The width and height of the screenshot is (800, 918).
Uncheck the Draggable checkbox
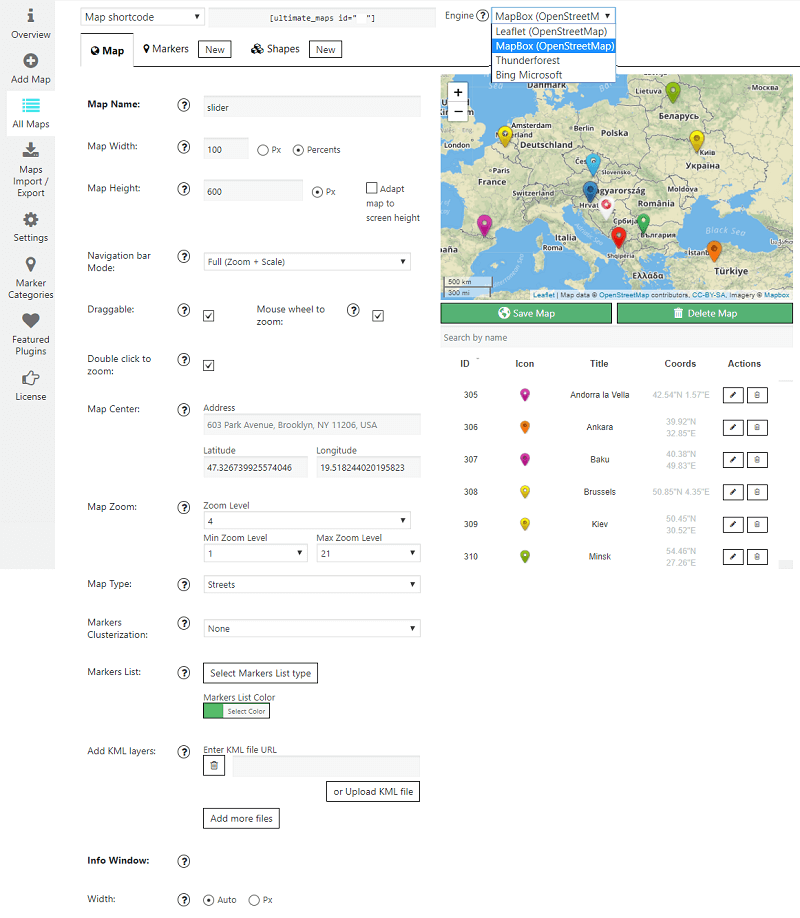[x=209, y=316]
